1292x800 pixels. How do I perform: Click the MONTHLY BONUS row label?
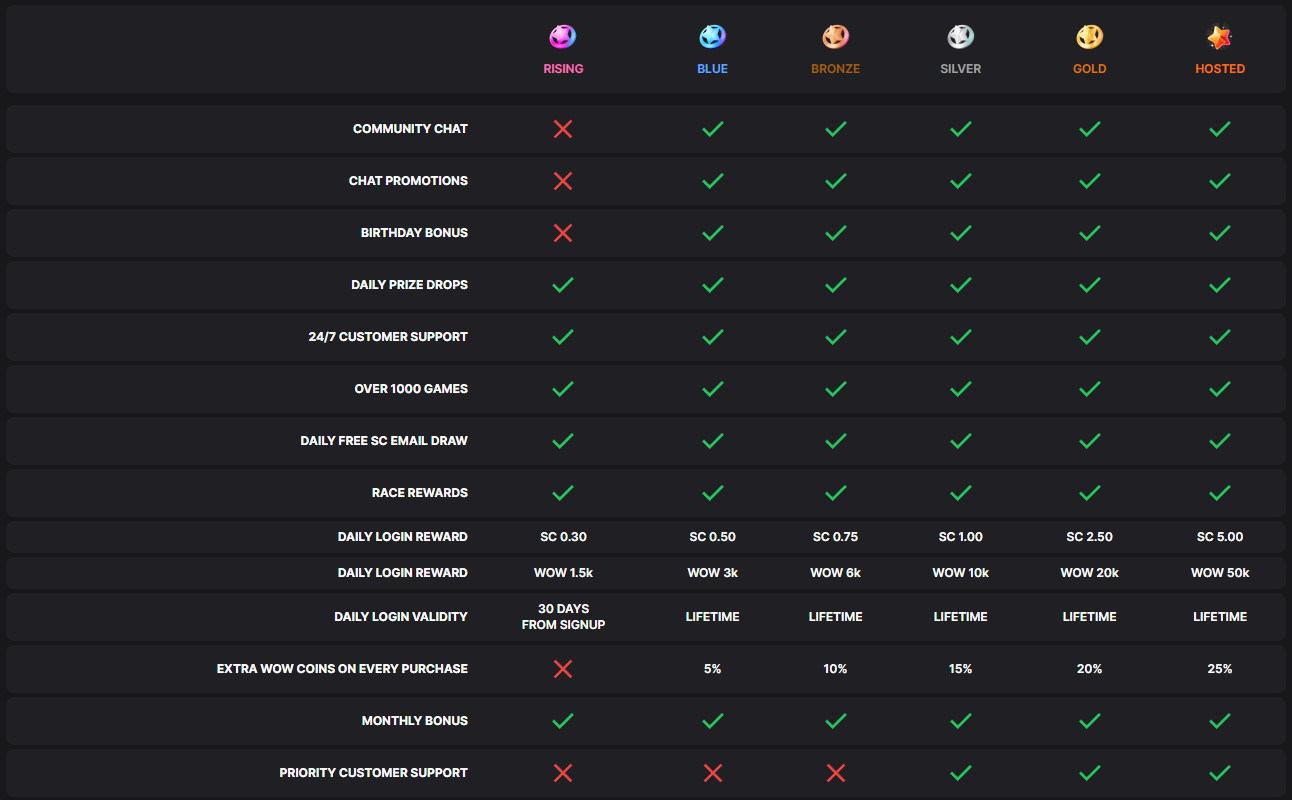(x=415, y=721)
